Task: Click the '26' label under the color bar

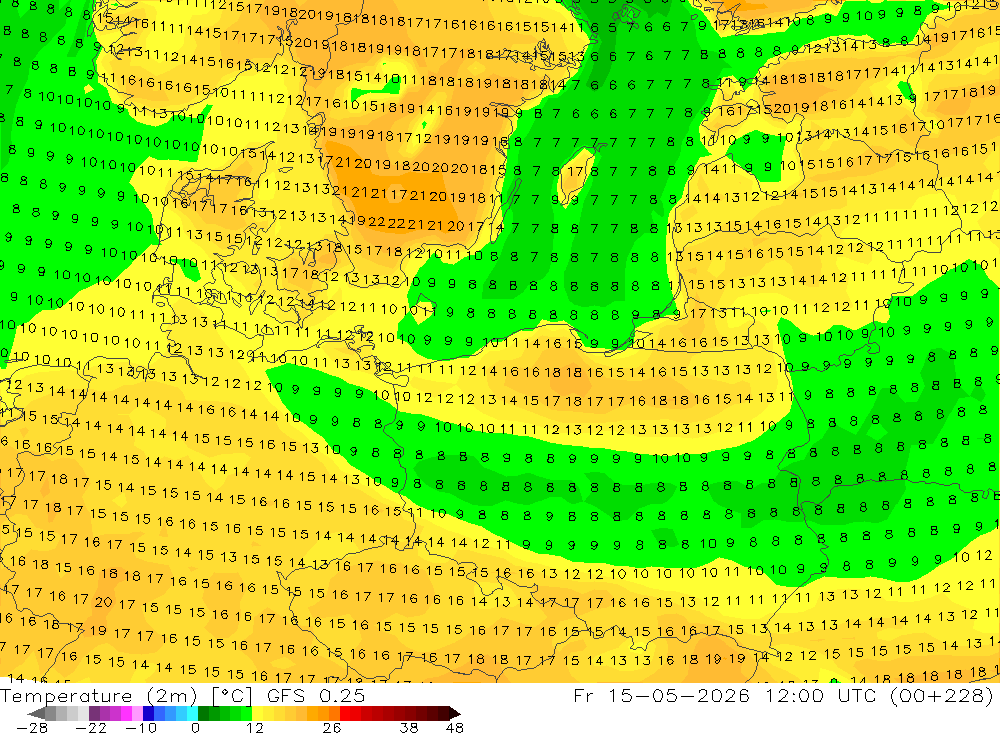Action: (332, 727)
